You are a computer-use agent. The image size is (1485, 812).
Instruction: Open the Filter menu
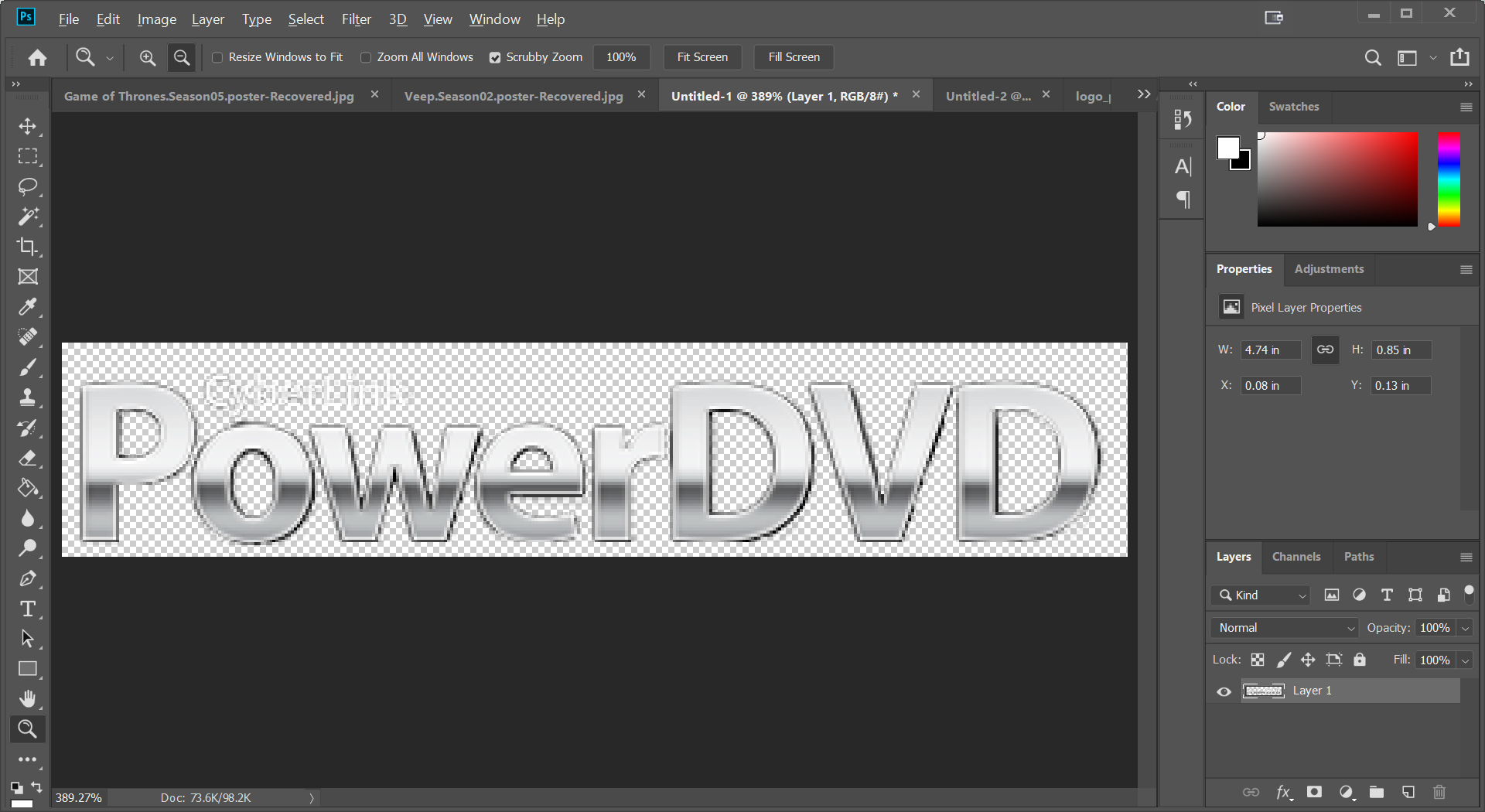click(x=357, y=19)
